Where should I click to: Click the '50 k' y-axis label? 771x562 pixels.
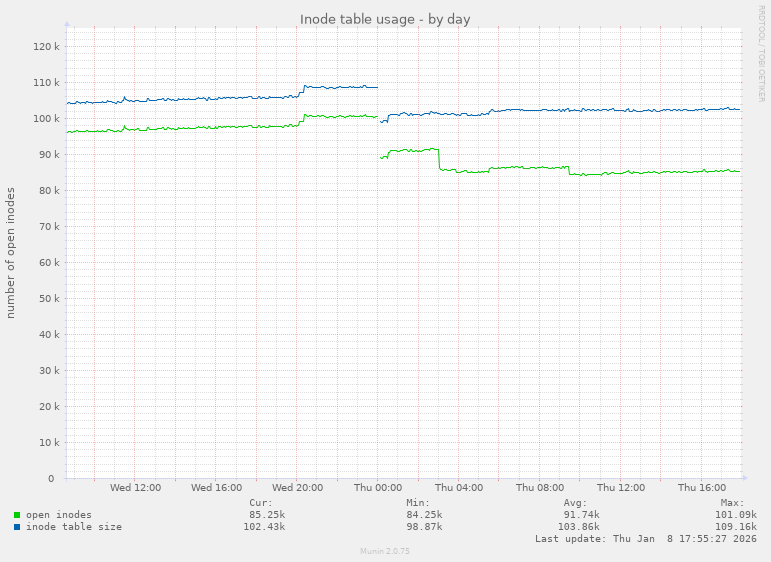pos(49,298)
